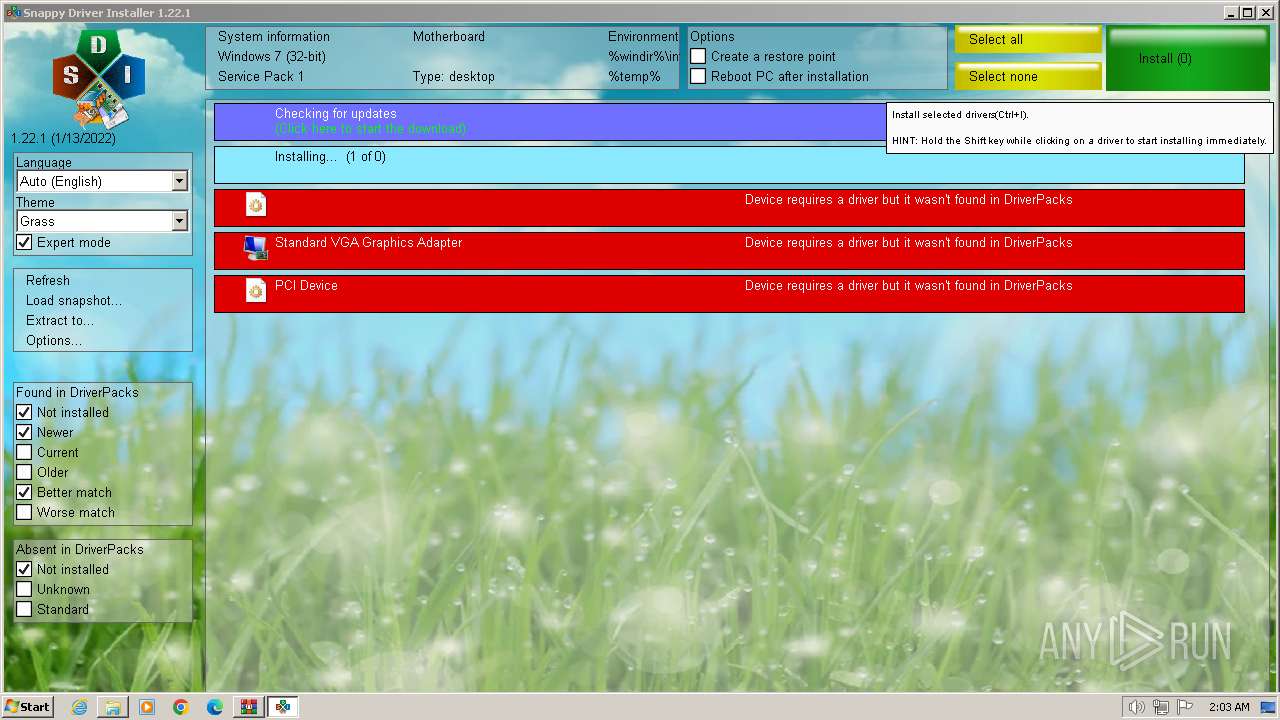This screenshot has height=720, width=1280.
Task: Click Windows 7 (32-bit) text
Action: (x=272, y=57)
